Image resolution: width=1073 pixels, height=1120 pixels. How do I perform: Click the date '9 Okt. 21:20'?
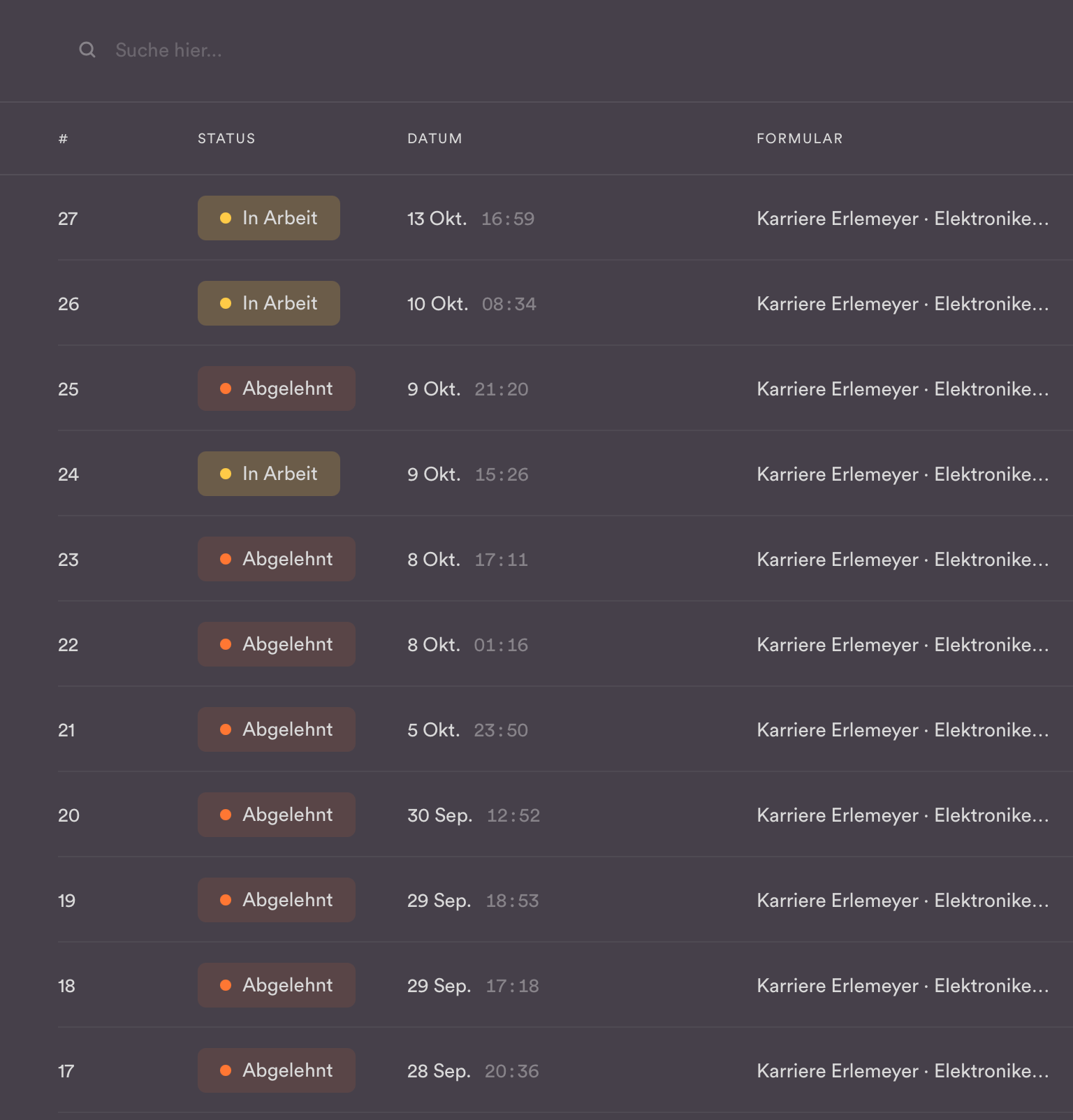[x=468, y=389]
